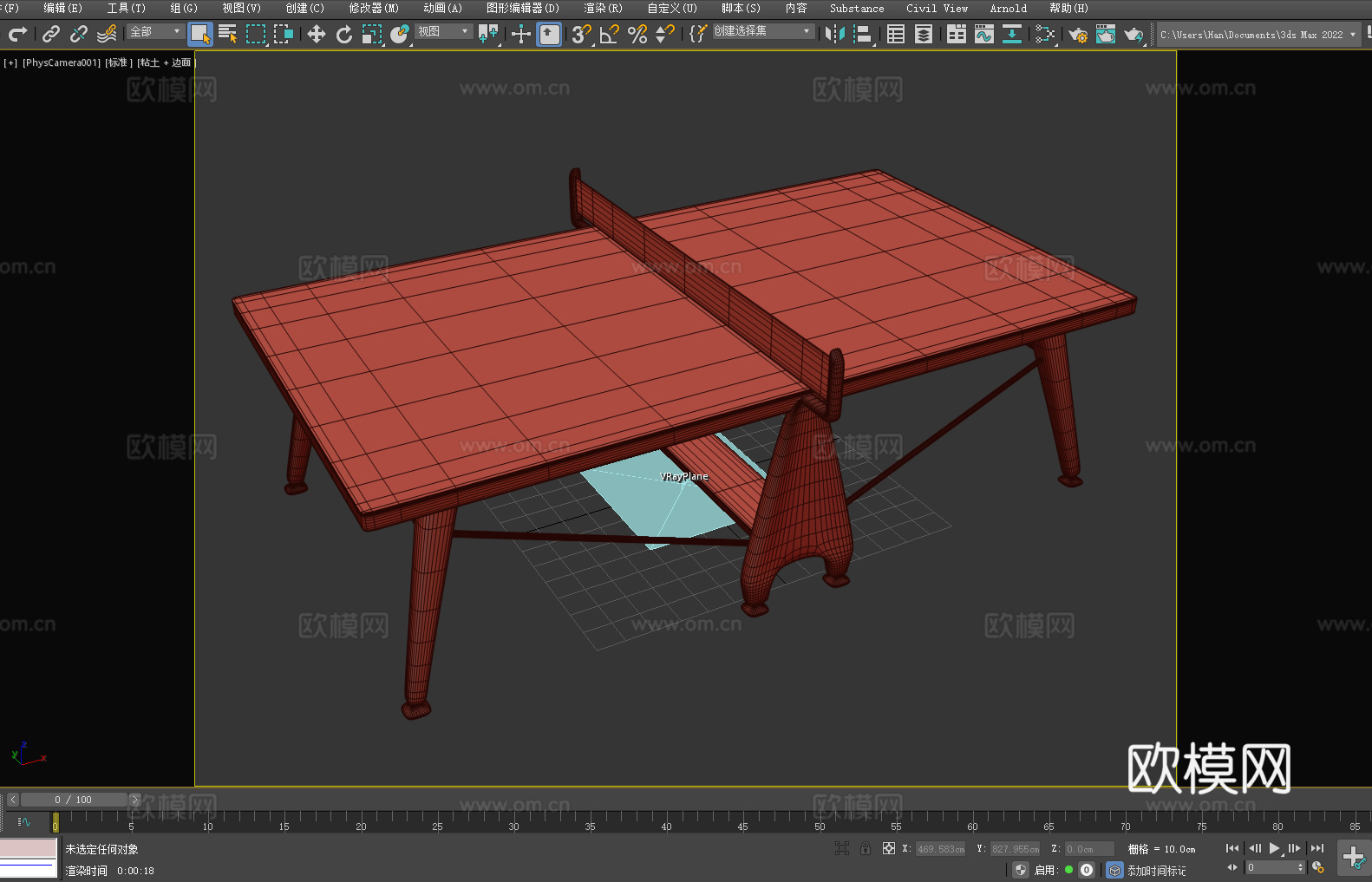Open the Curve Editor icon

(x=983, y=34)
